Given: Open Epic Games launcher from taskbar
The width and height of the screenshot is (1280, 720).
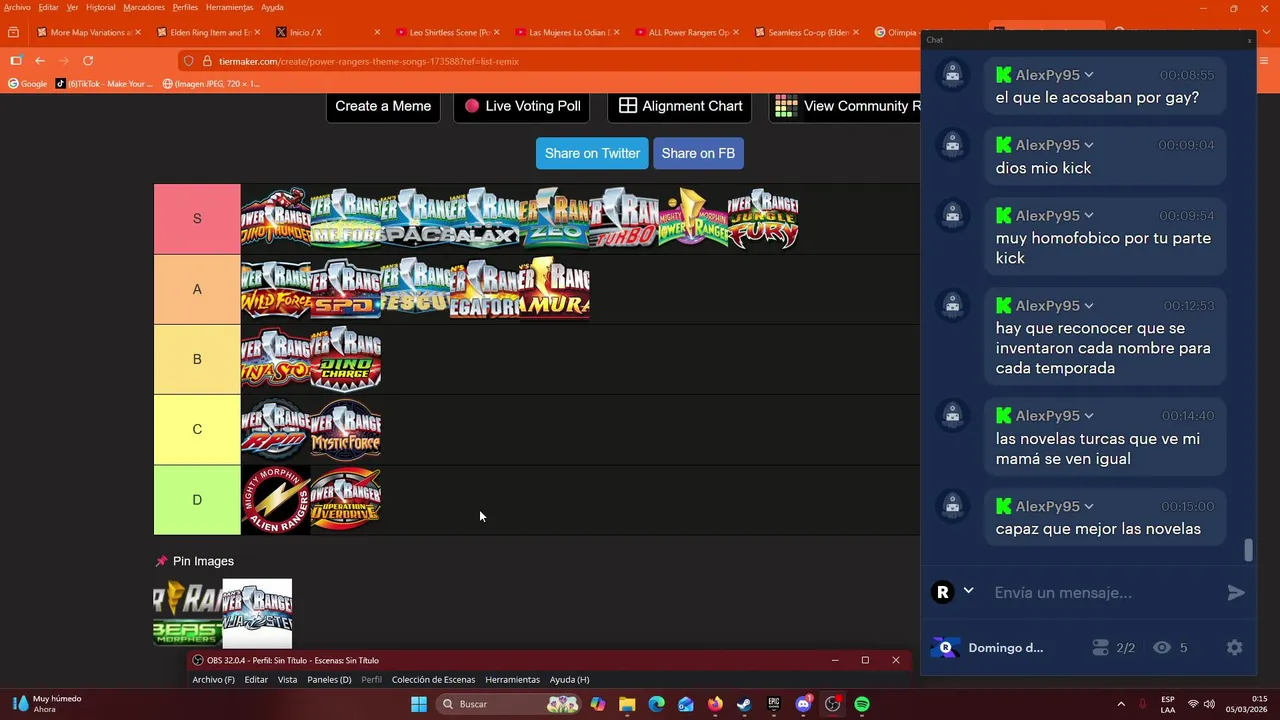Looking at the screenshot, I should coord(773,704).
